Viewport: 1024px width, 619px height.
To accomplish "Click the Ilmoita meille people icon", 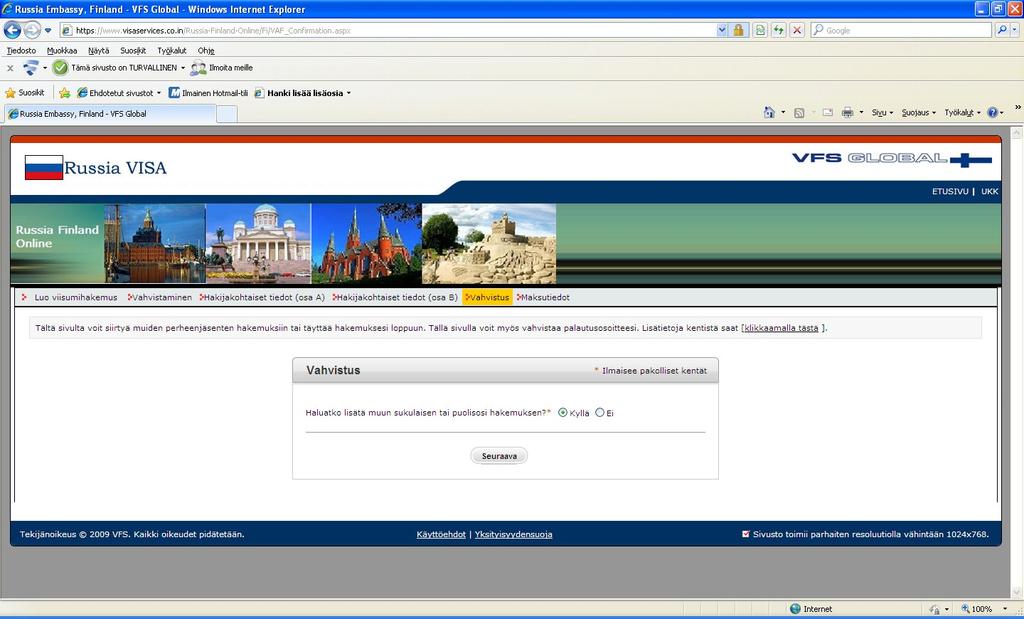I will coord(199,67).
